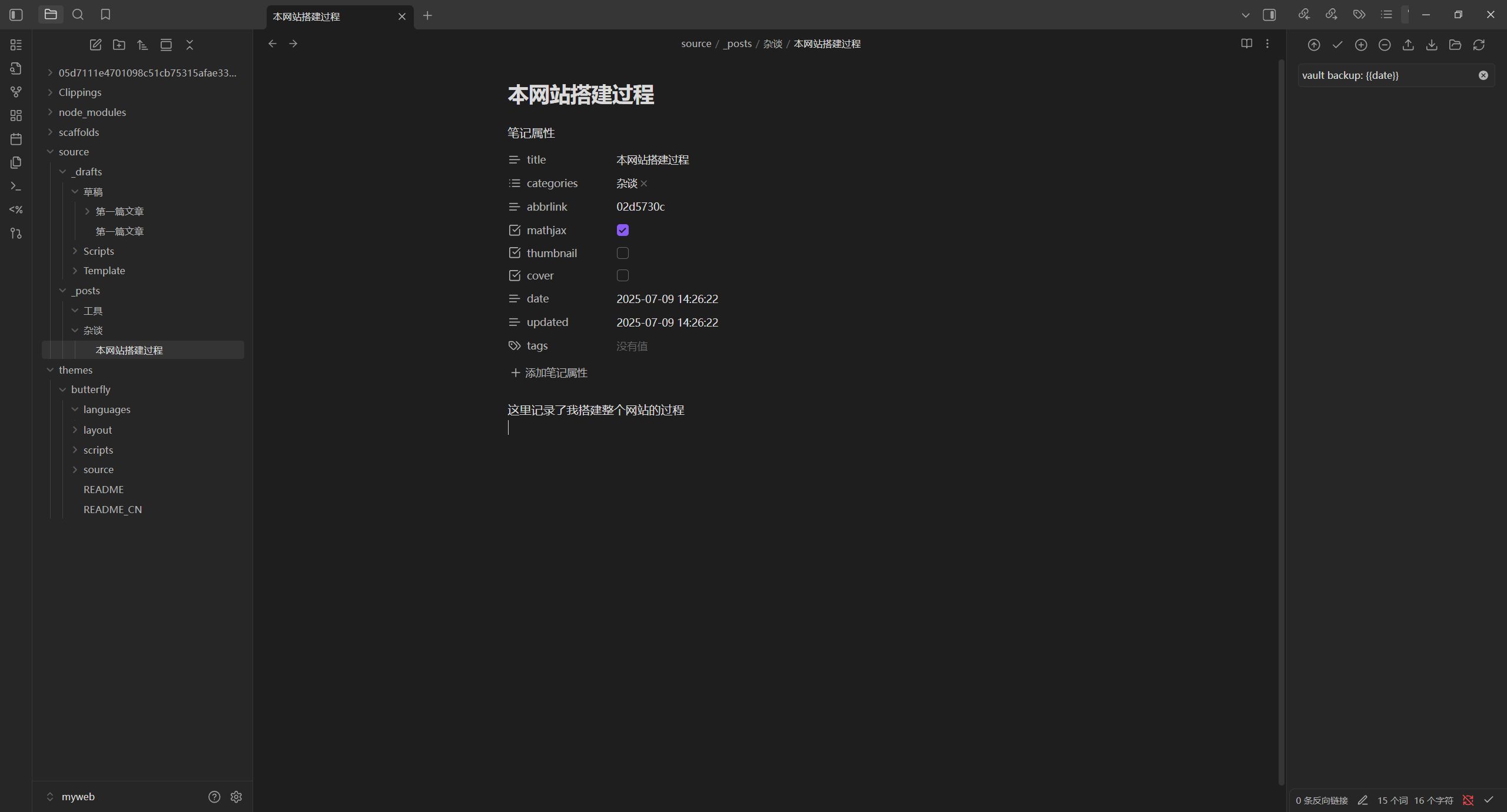Click the new note icon

pyautogui.click(x=95, y=45)
